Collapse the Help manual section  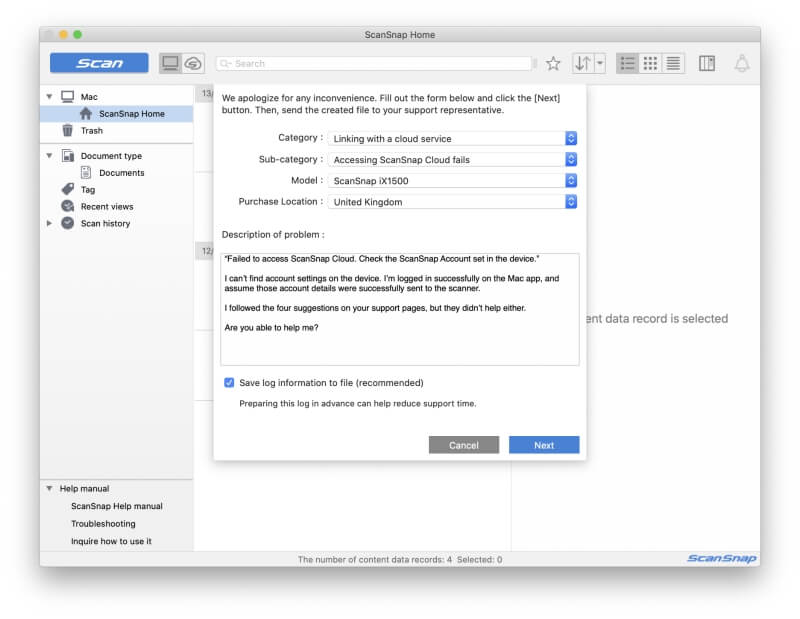click(49, 488)
